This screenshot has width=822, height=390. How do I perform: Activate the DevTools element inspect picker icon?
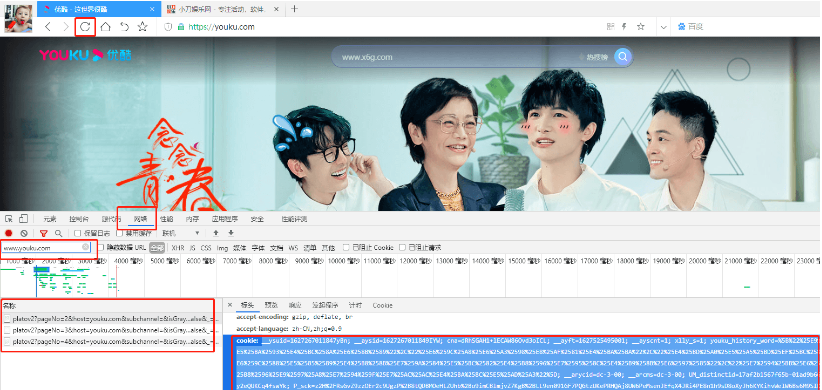(x=9, y=219)
